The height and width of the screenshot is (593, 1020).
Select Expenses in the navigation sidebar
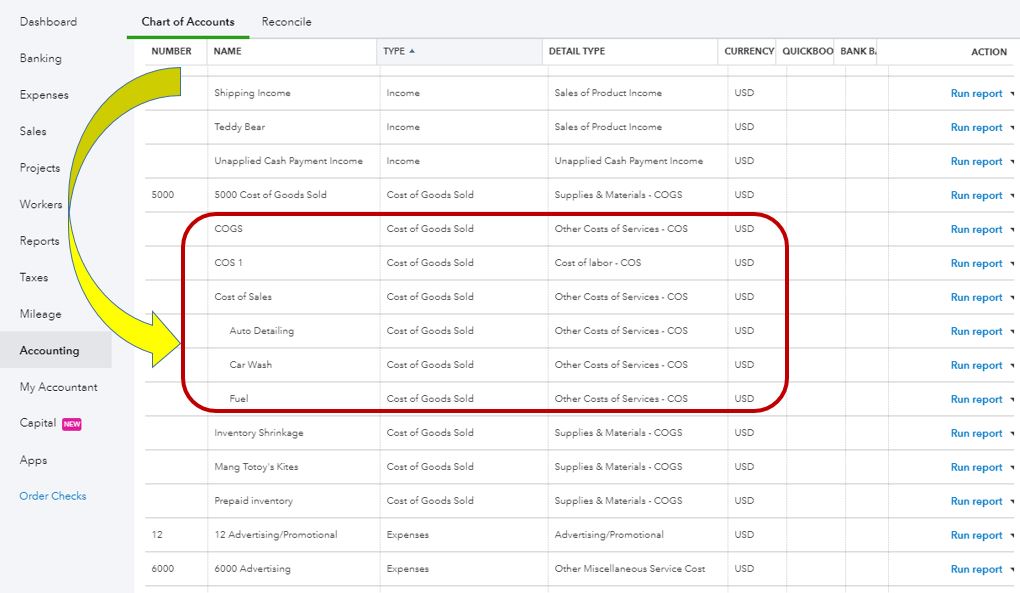[44, 95]
